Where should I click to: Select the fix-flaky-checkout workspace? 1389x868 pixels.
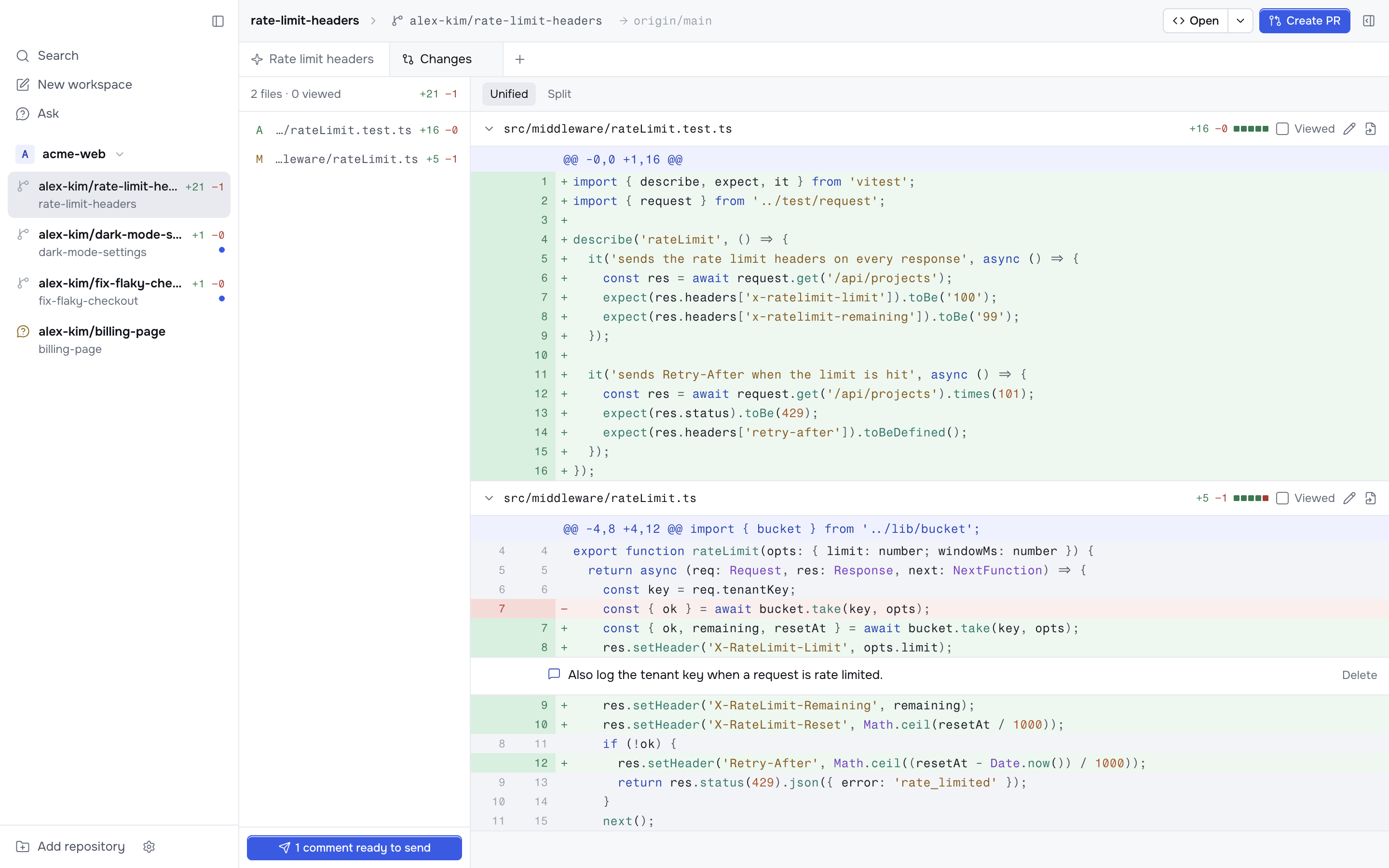click(119, 292)
